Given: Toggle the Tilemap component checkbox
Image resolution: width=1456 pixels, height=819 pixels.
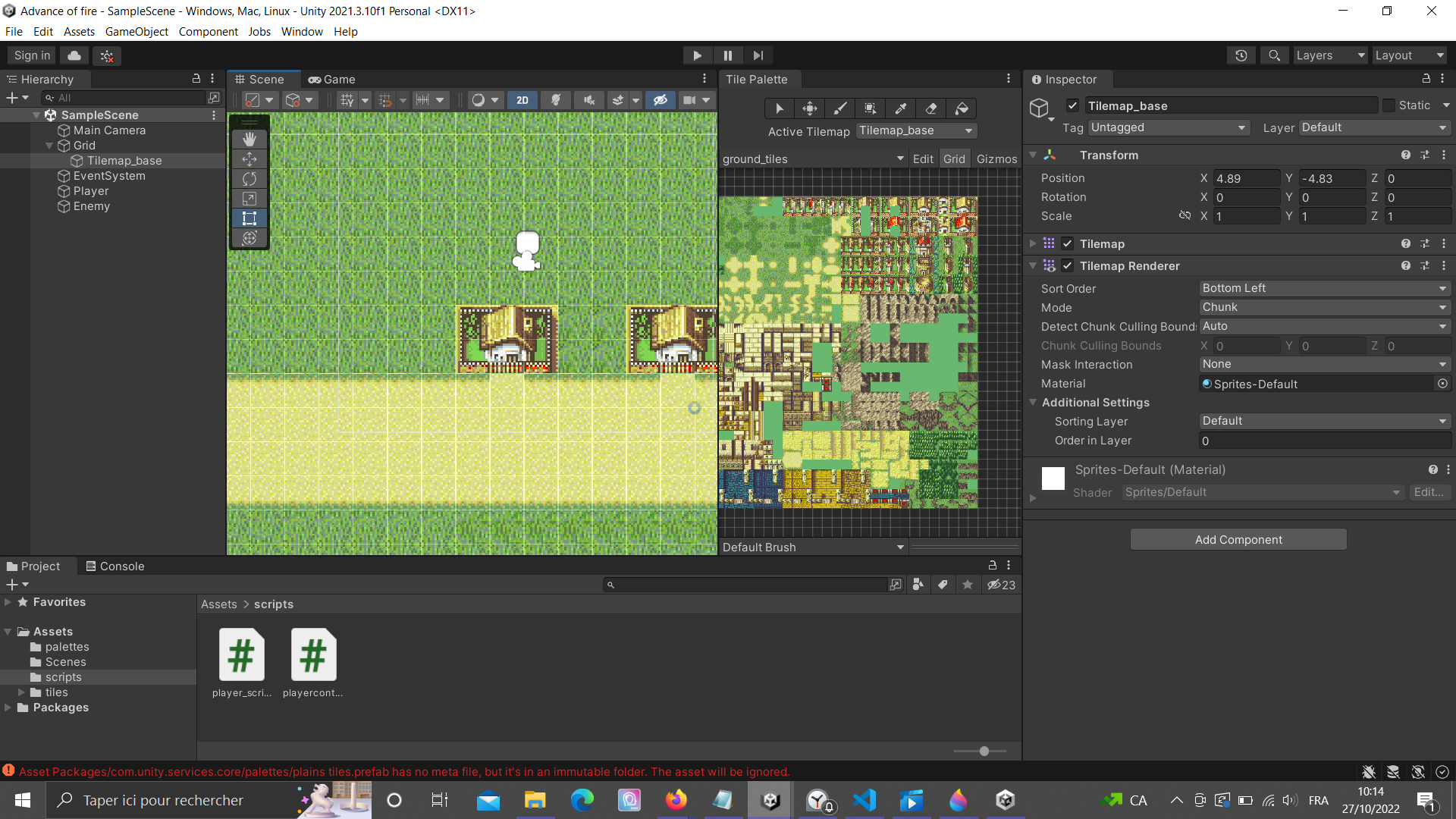Looking at the screenshot, I should point(1067,243).
